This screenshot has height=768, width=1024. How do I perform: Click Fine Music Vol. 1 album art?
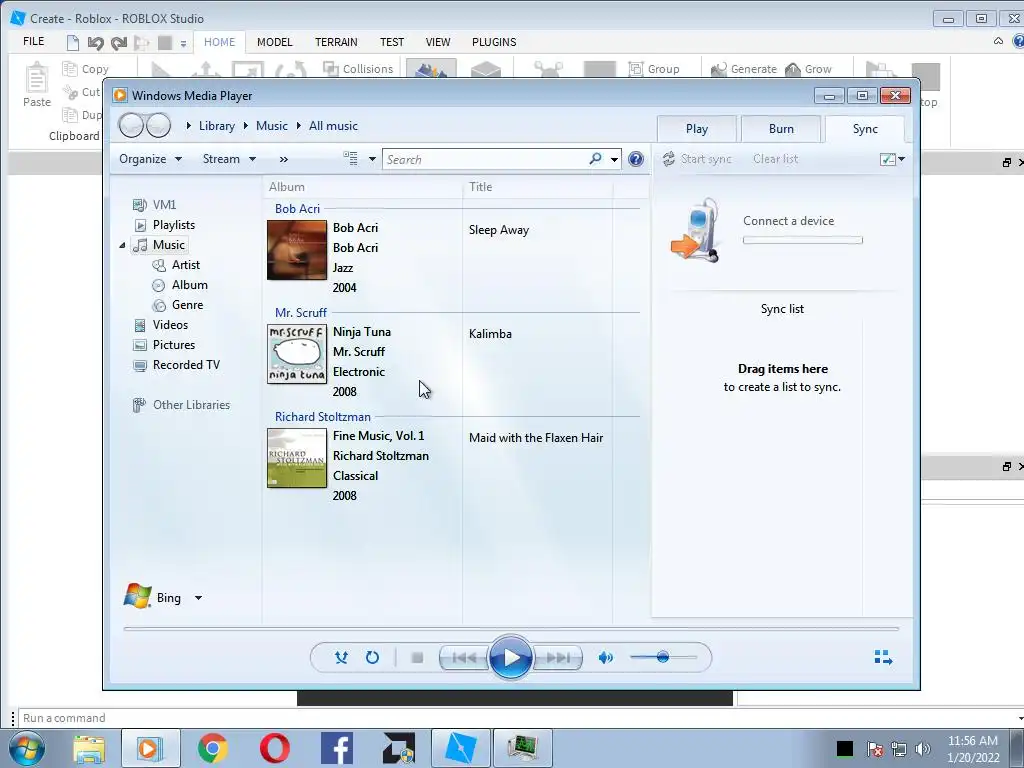coord(297,458)
